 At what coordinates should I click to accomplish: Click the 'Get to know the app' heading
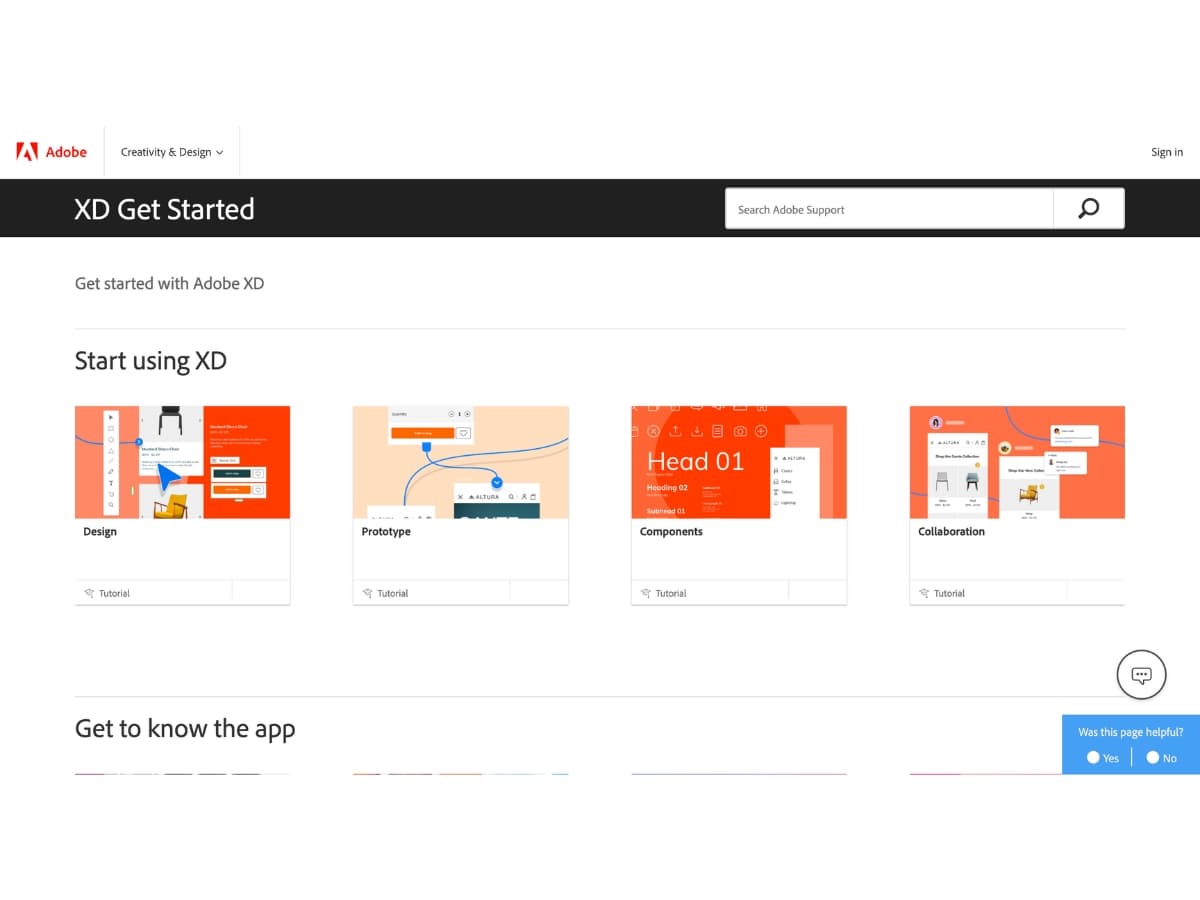(185, 729)
